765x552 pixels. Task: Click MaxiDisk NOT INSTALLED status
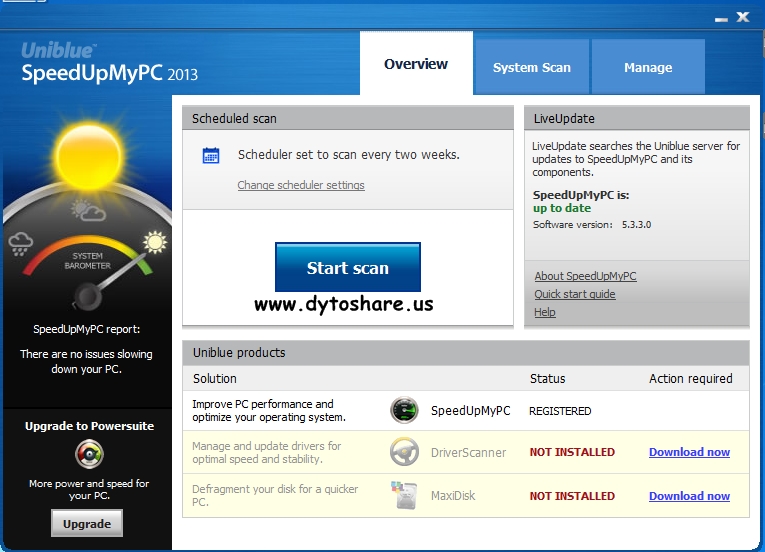[572, 496]
